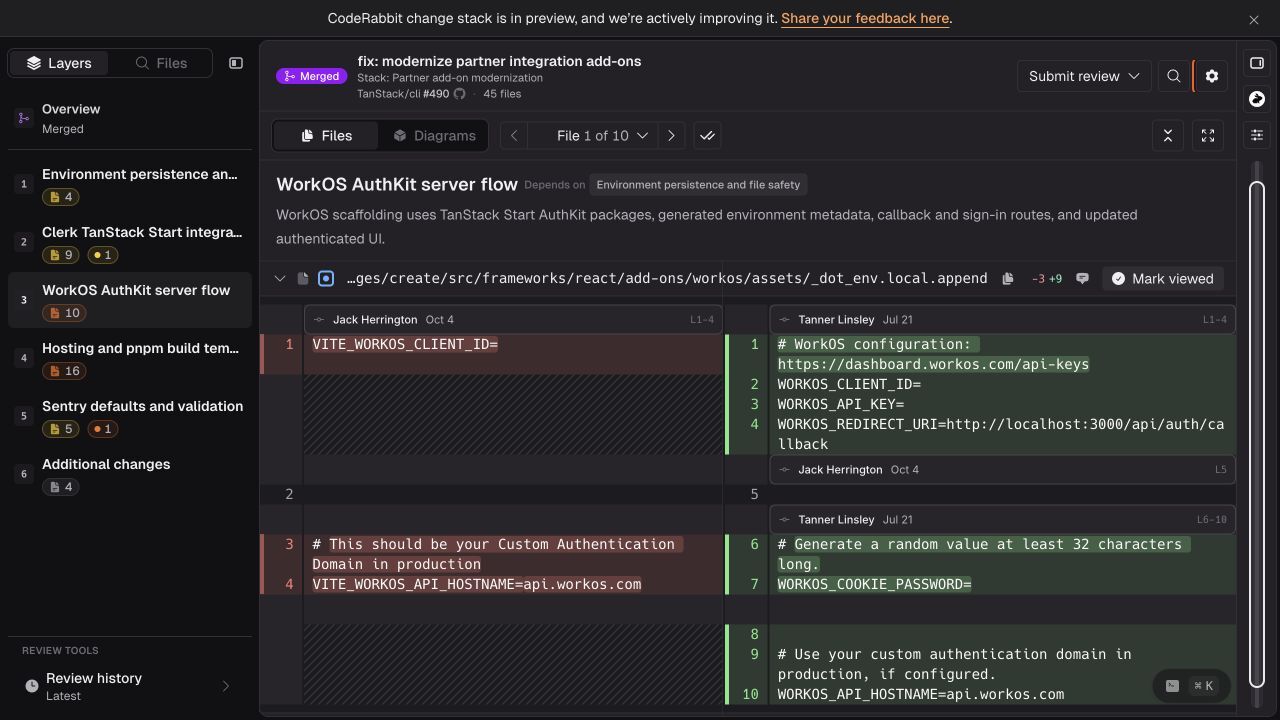Click 45 files count in header
Screen dimensions: 1280x720
click(x=502, y=94)
